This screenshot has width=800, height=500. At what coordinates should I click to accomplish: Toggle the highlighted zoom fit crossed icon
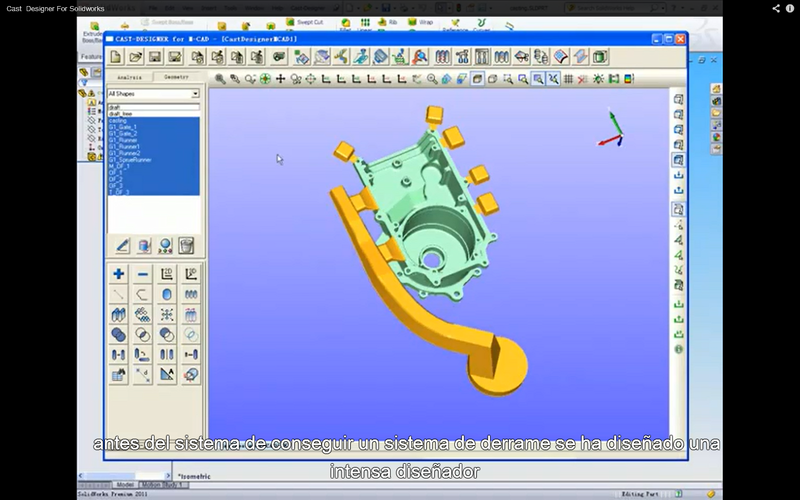[x=553, y=79]
